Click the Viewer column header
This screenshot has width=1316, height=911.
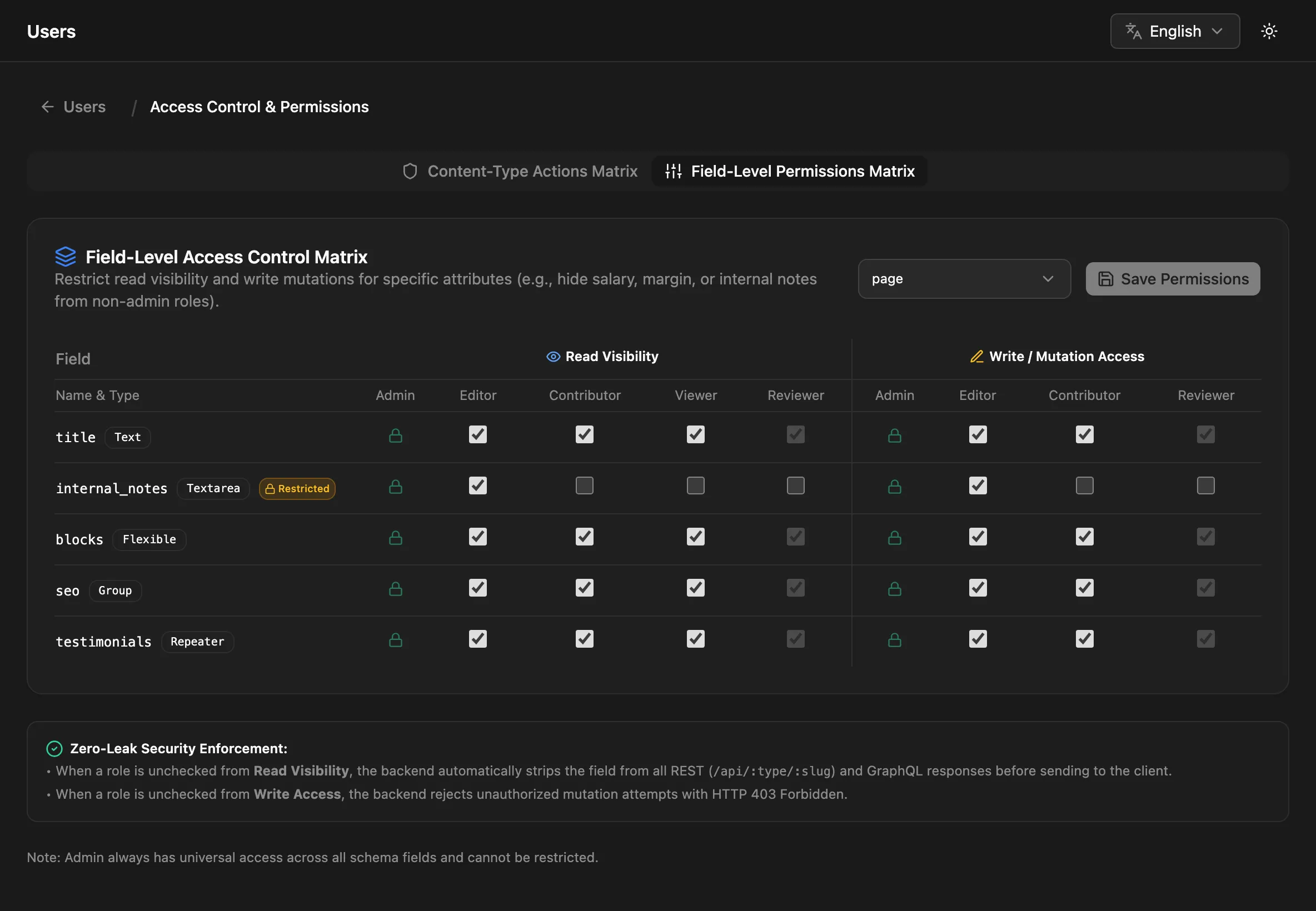tap(695, 395)
